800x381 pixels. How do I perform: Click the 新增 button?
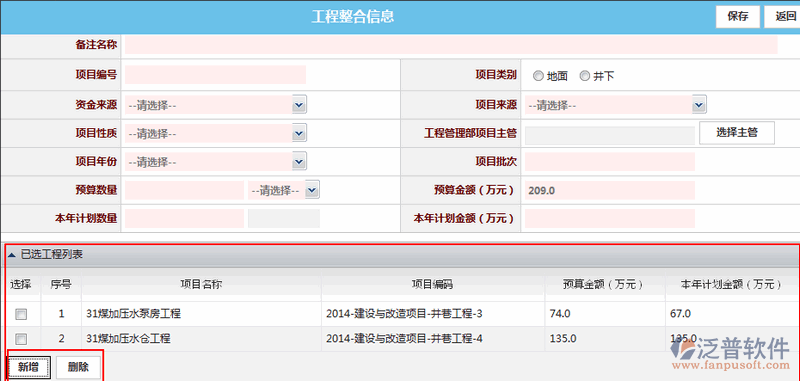29,367
